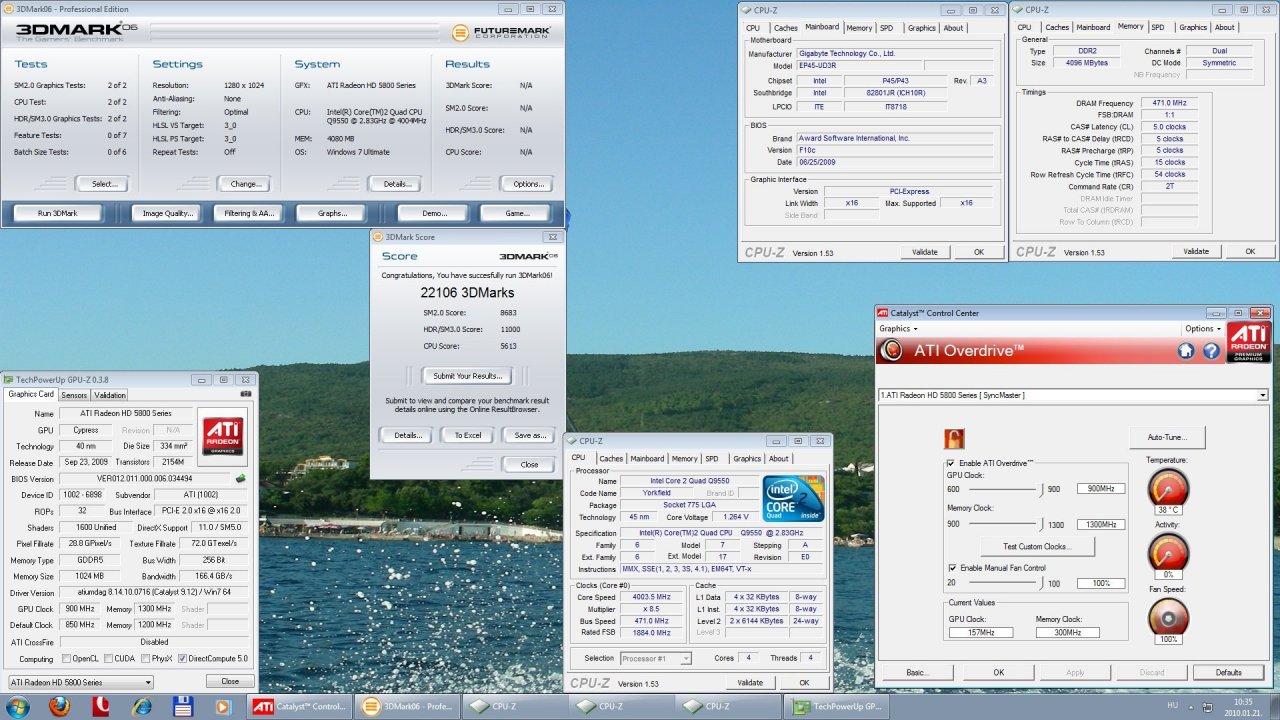Launch Opera from the taskbar
Image resolution: width=1280 pixels, height=720 pixels.
click(x=100, y=706)
